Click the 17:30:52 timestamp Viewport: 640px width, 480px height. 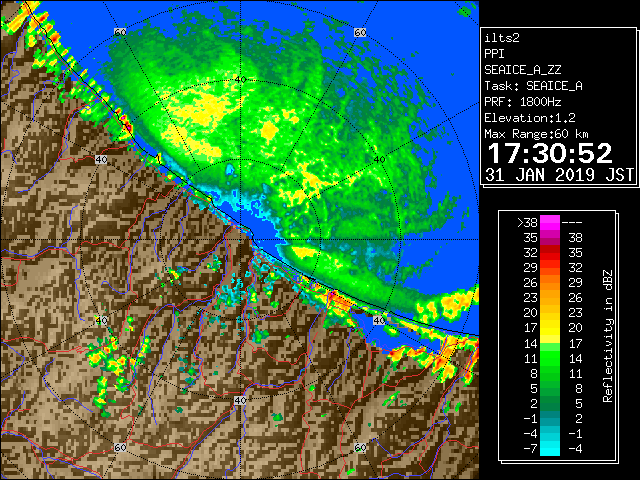(x=550, y=153)
